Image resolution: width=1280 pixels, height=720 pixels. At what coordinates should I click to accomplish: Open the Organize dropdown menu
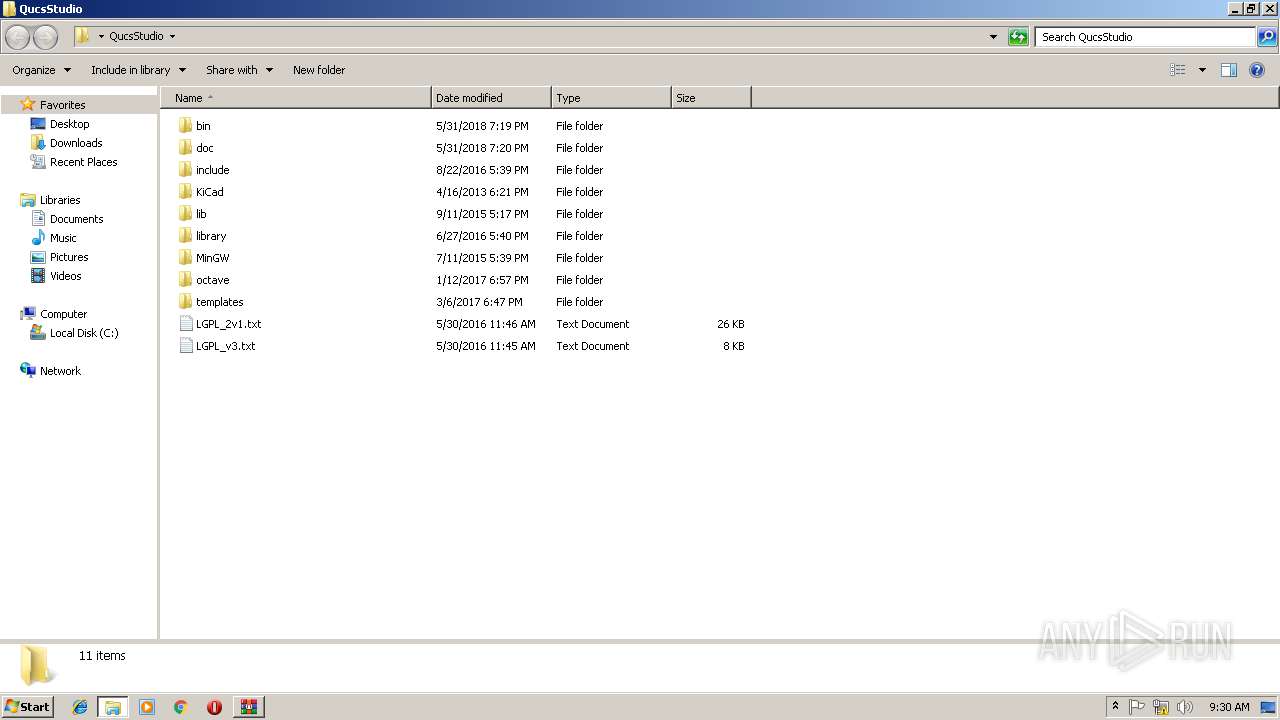pyautogui.click(x=41, y=70)
